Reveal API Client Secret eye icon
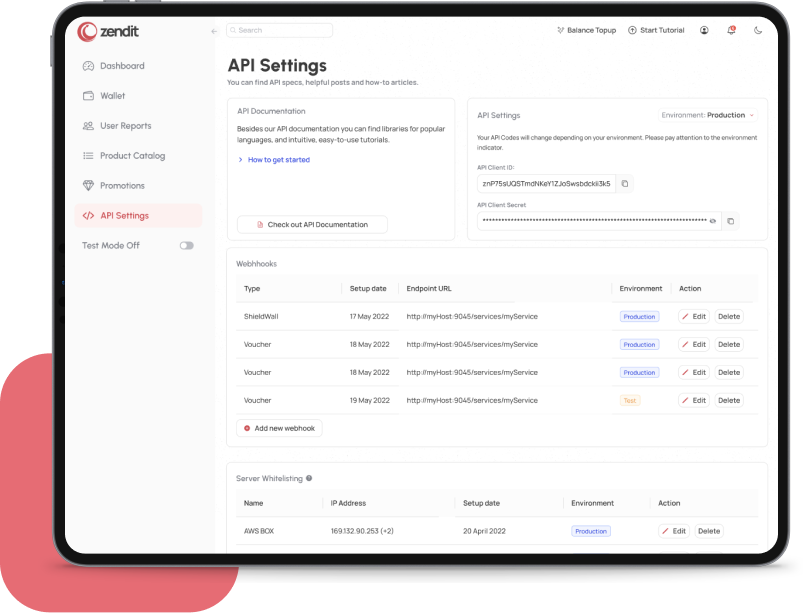The image size is (803, 613). click(712, 221)
